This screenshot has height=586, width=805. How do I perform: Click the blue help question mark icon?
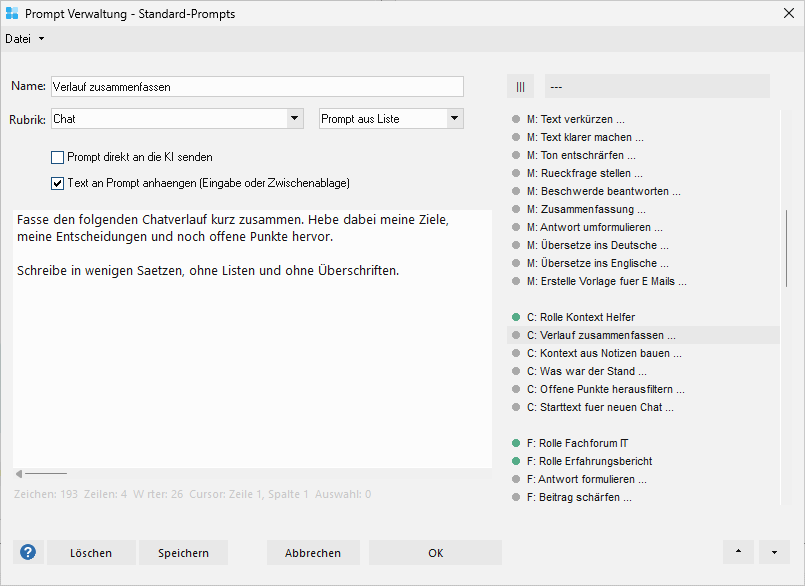pos(28,553)
